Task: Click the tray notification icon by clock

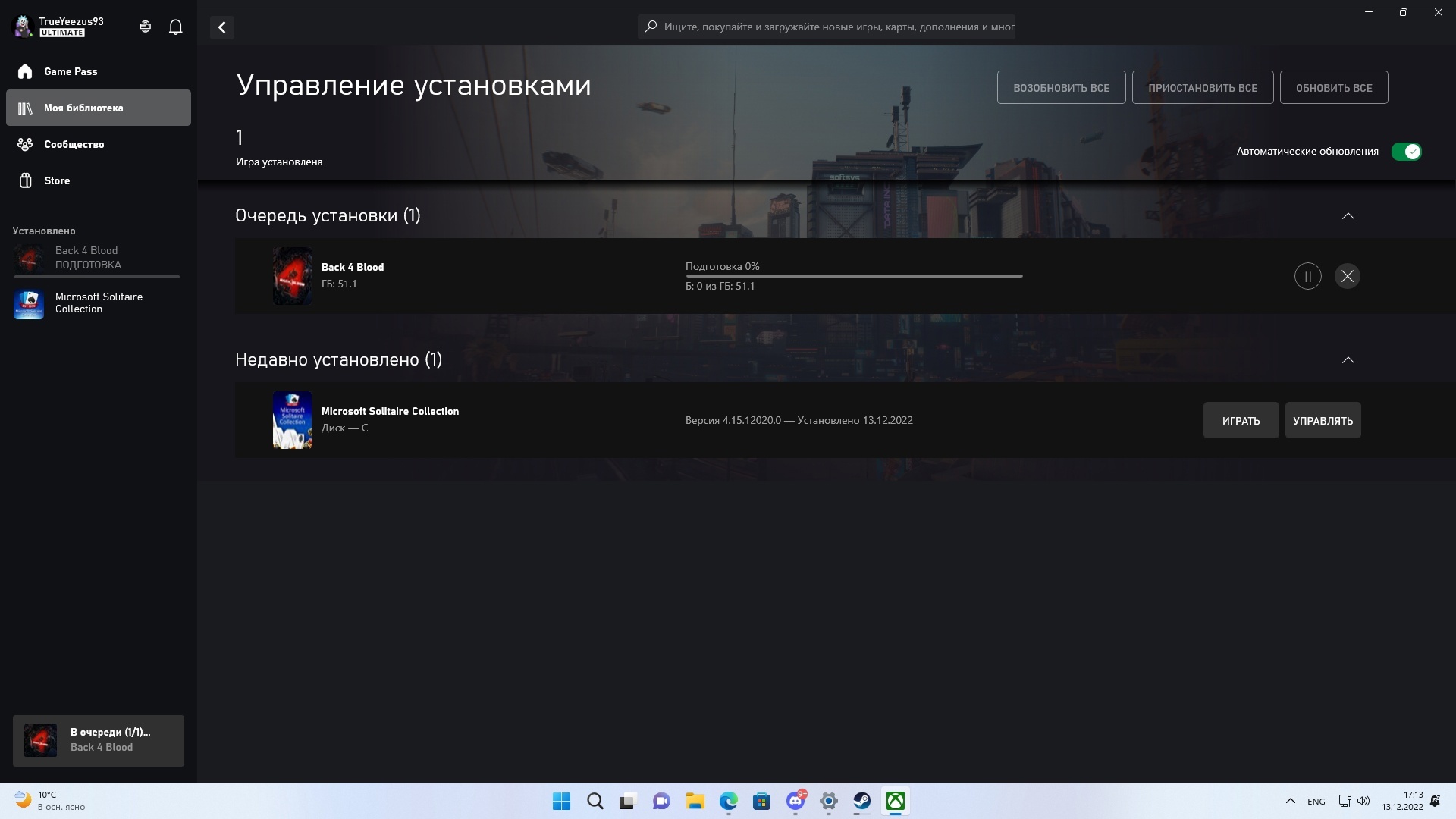Action: (x=1435, y=801)
